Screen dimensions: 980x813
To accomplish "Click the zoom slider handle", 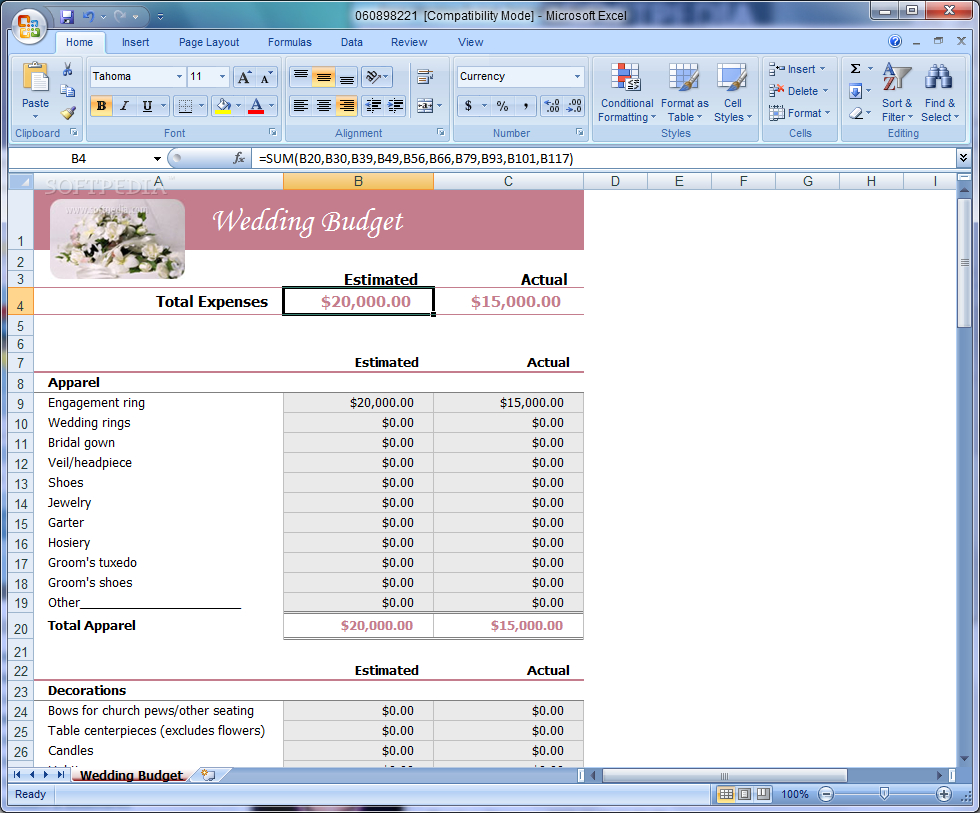I will tap(884, 793).
